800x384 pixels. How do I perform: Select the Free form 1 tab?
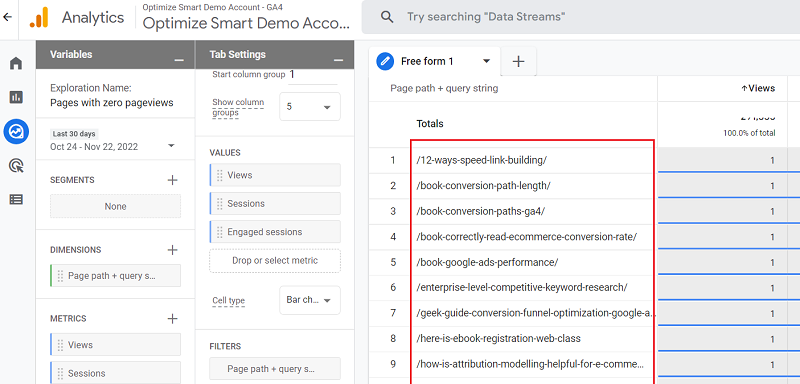click(x=427, y=61)
